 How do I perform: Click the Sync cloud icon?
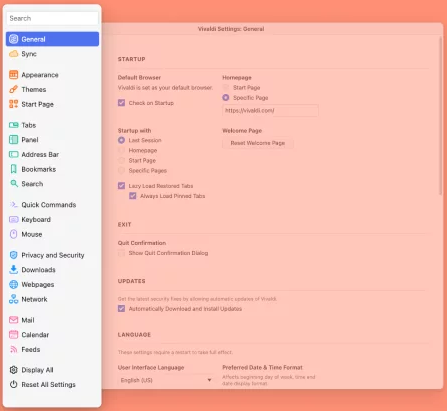click(x=14, y=54)
